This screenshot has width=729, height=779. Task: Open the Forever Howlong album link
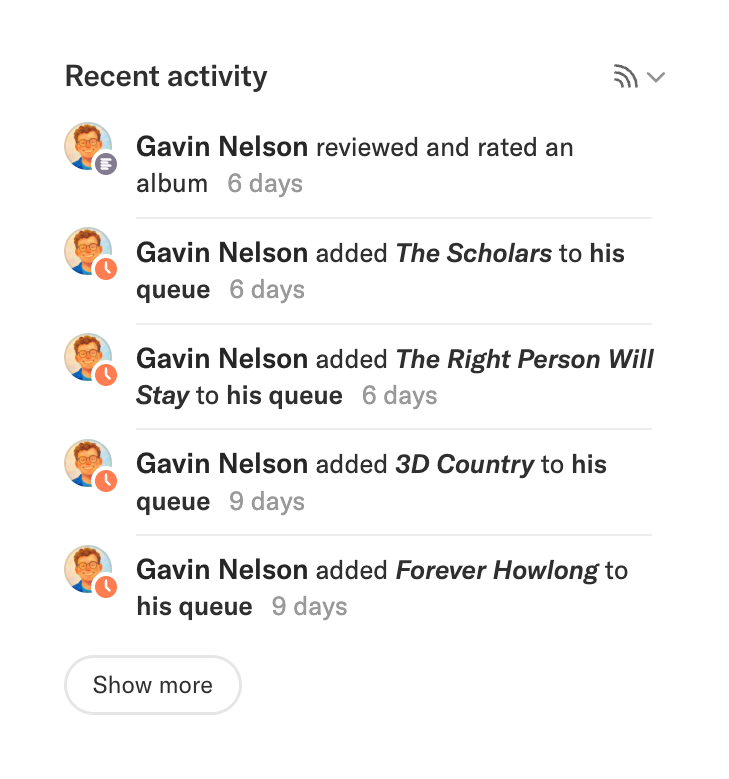pyautogui.click(x=497, y=571)
